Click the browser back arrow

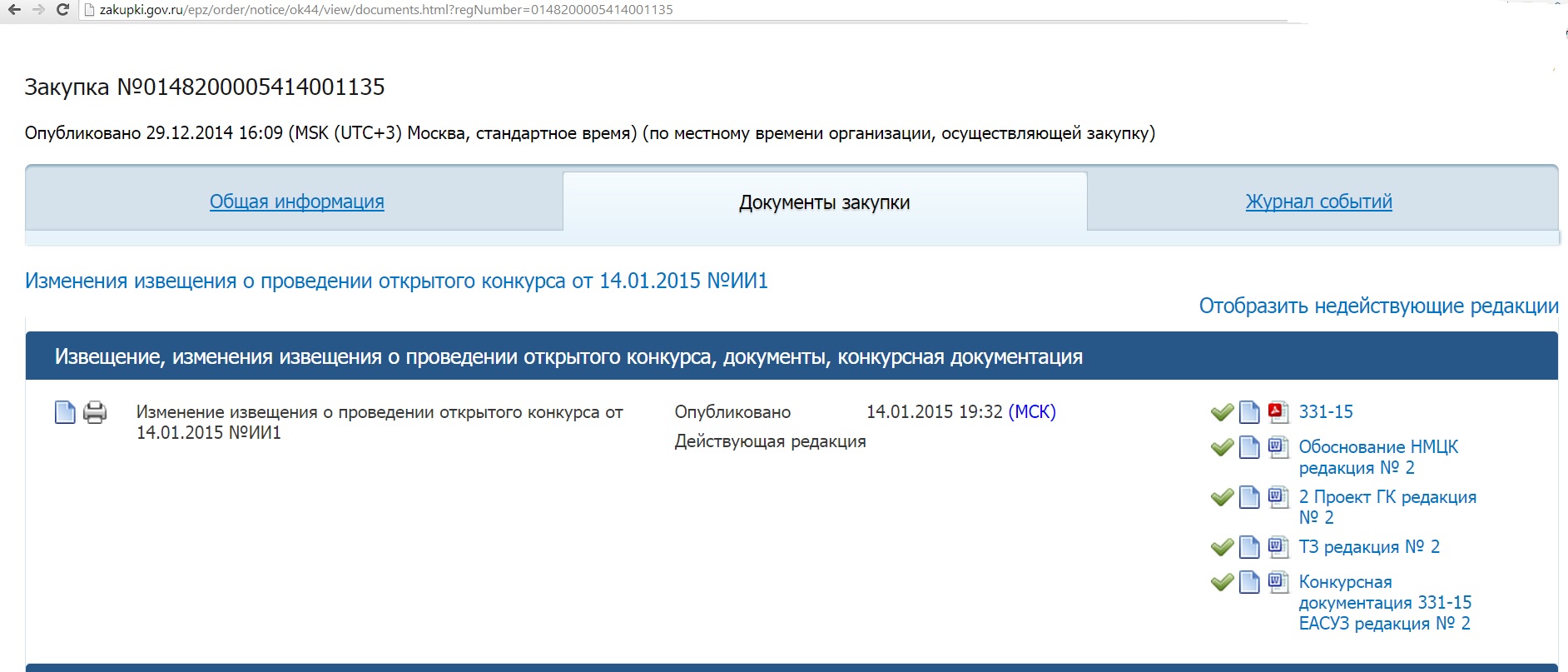(14, 10)
